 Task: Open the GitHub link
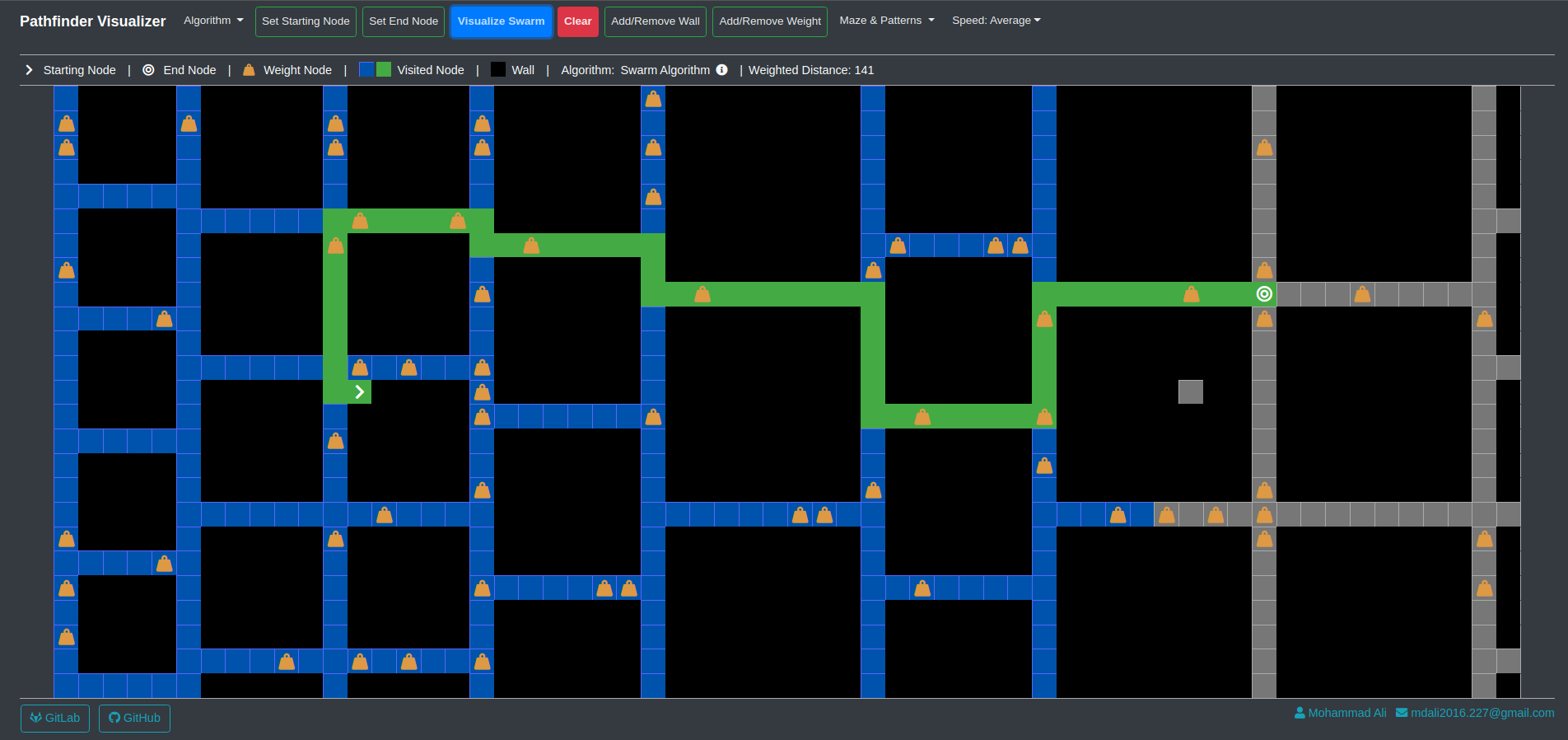(x=134, y=718)
